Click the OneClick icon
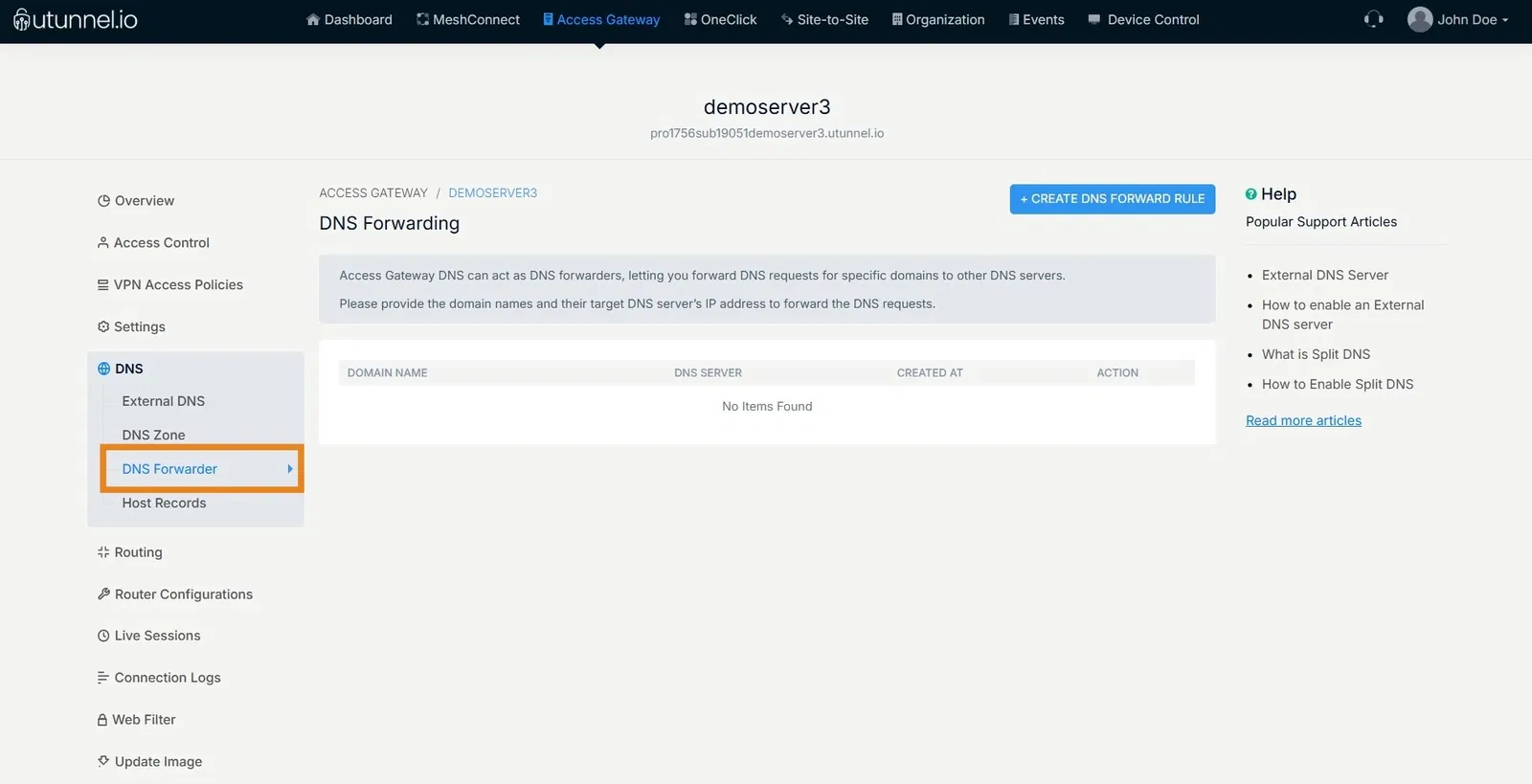Screen dimensions: 1532x784 pos(690,19)
